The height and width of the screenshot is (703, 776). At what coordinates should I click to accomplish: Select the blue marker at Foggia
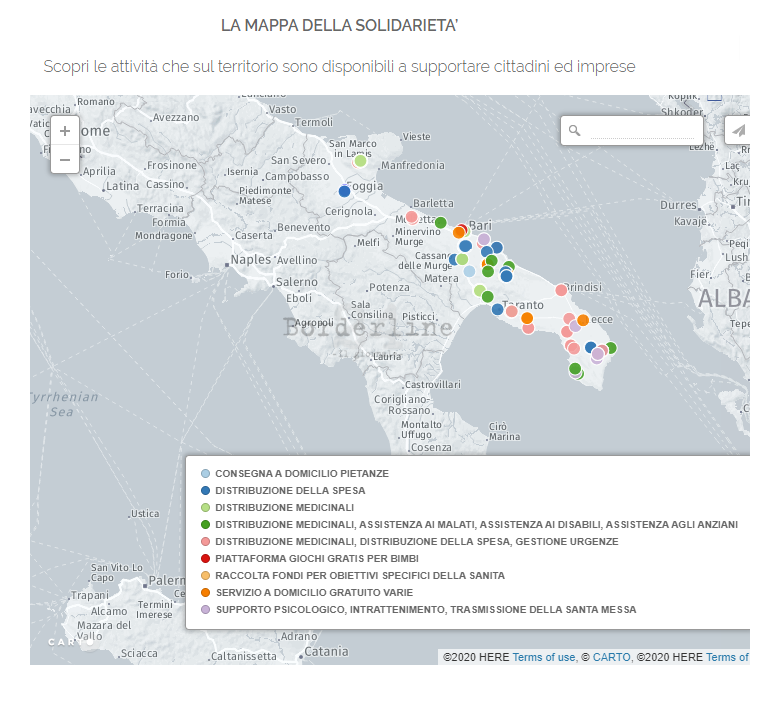(344, 191)
